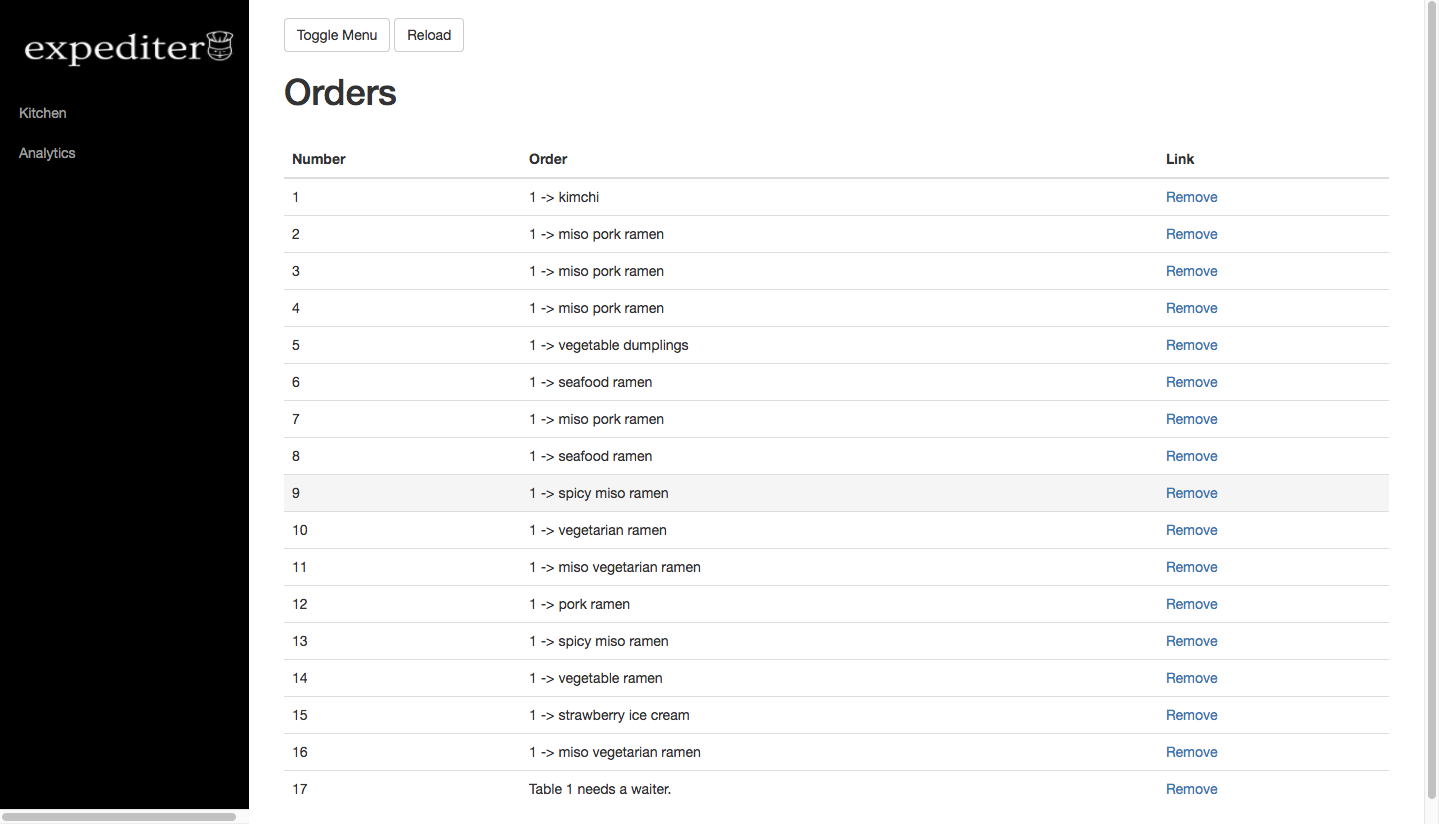Click the Orders page heading
Image resolution: width=1439 pixels, height=824 pixels.
tap(340, 93)
